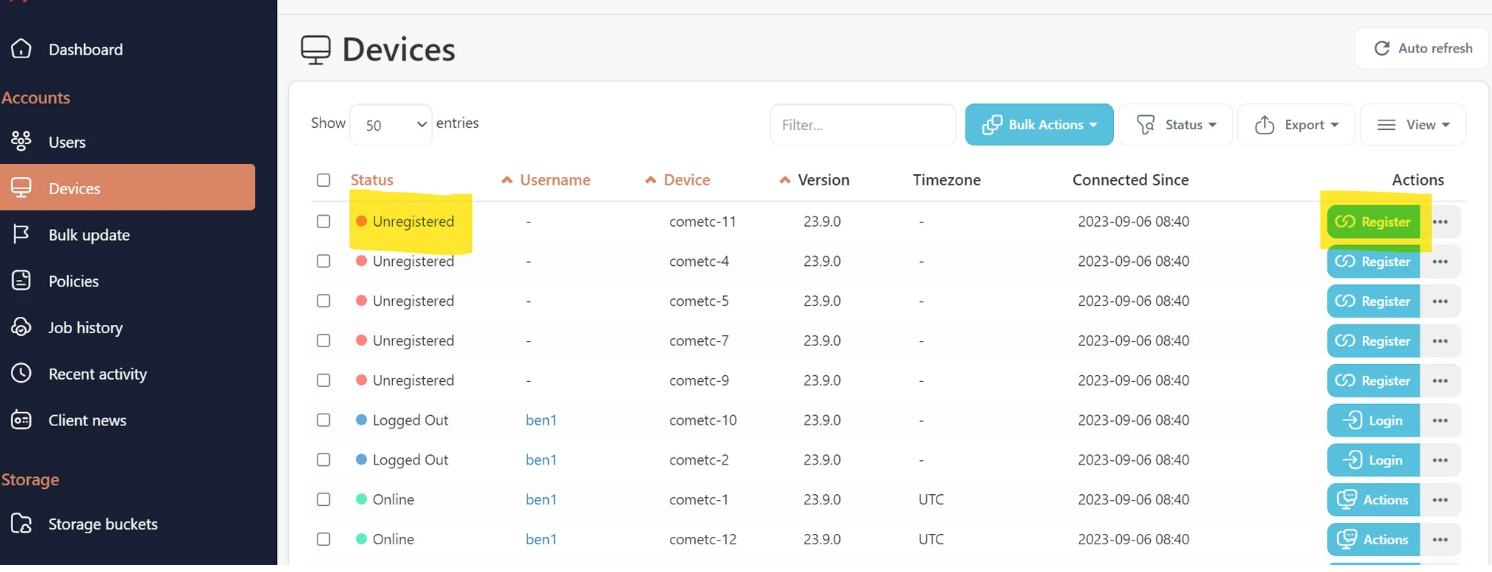Click the Recent activity clock icon
The image size is (1492, 572).
click(21, 374)
